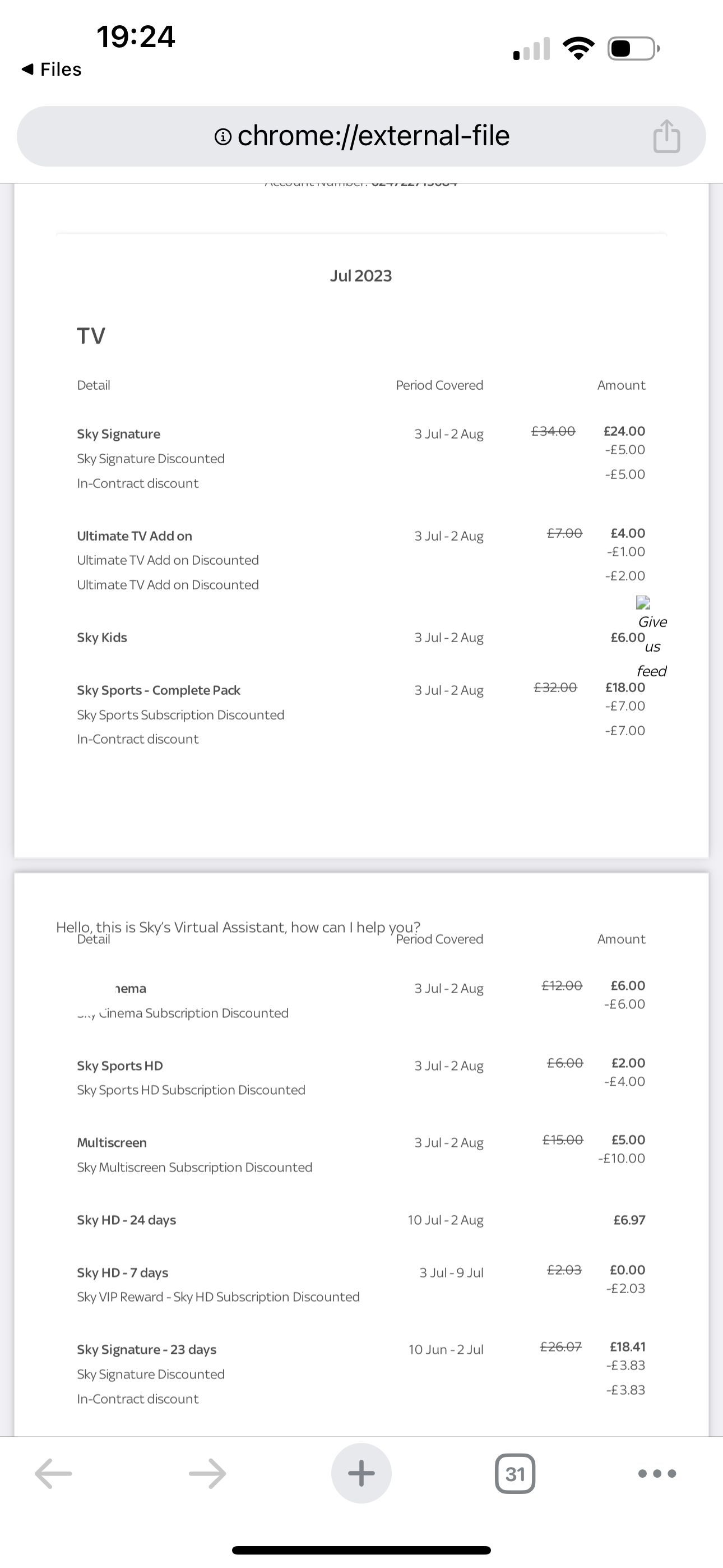Image resolution: width=723 pixels, height=1568 pixels.
Task: Open a new tab with the plus icon
Action: click(x=361, y=1473)
